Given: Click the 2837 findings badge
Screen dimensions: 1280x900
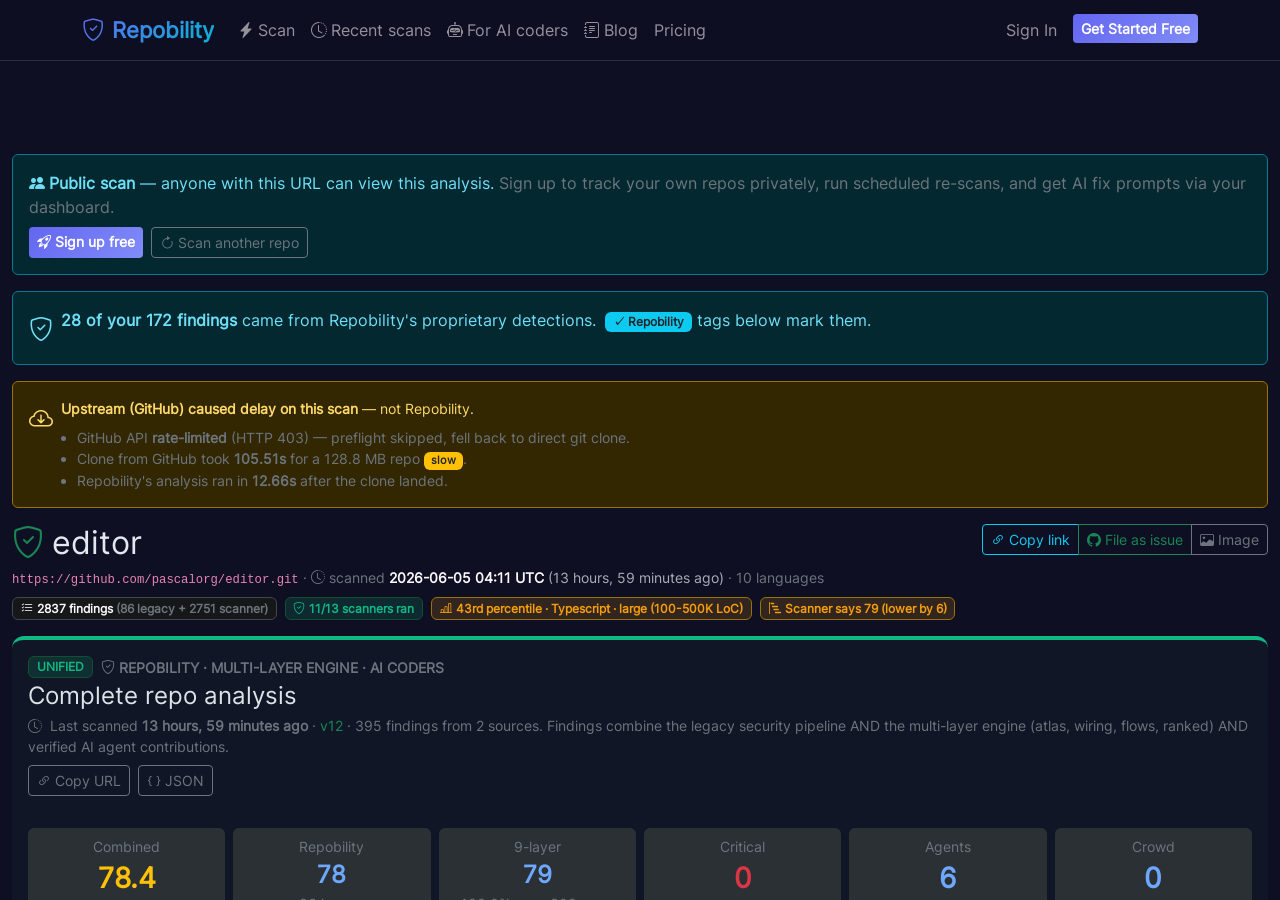Looking at the screenshot, I should (144, 608).
